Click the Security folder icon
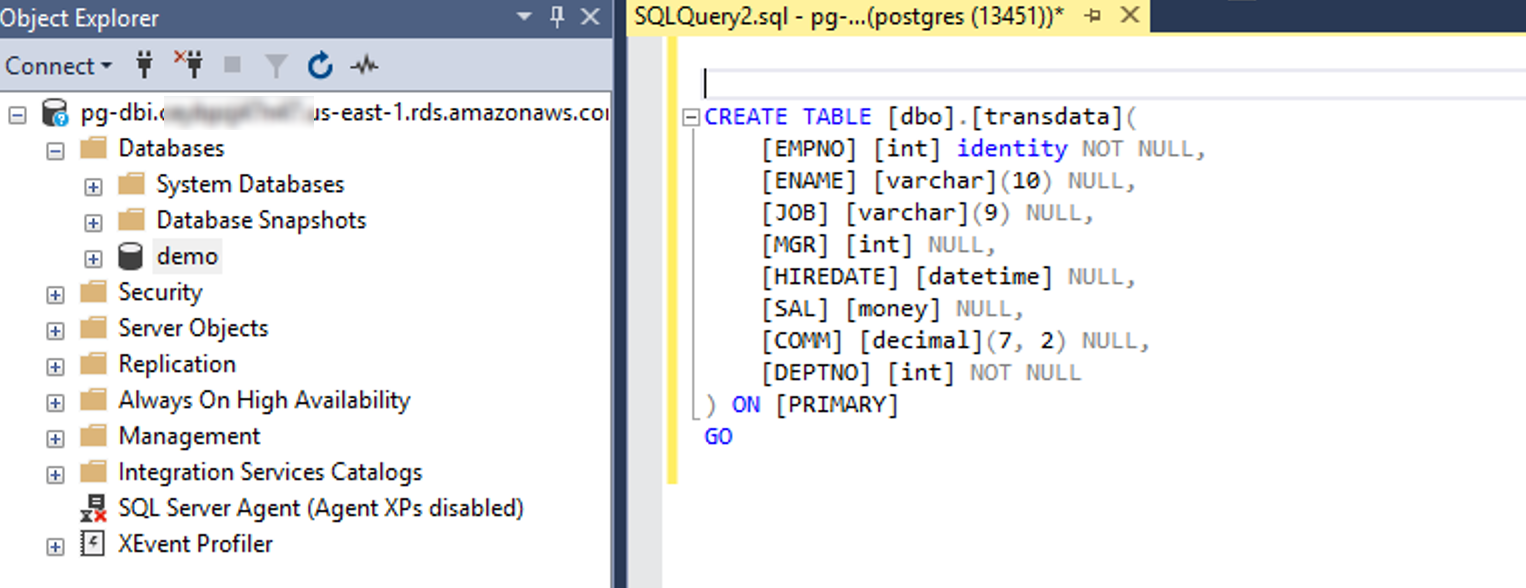1526x588 pixels. tap(93, 293)
